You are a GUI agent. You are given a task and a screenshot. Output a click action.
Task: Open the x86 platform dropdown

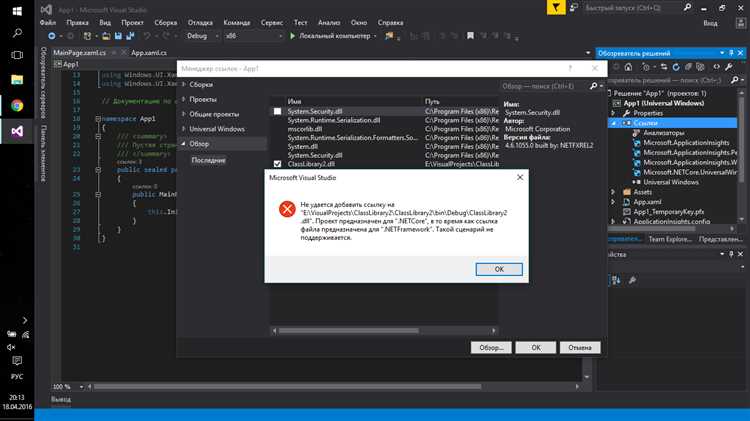tap(254, 36)
